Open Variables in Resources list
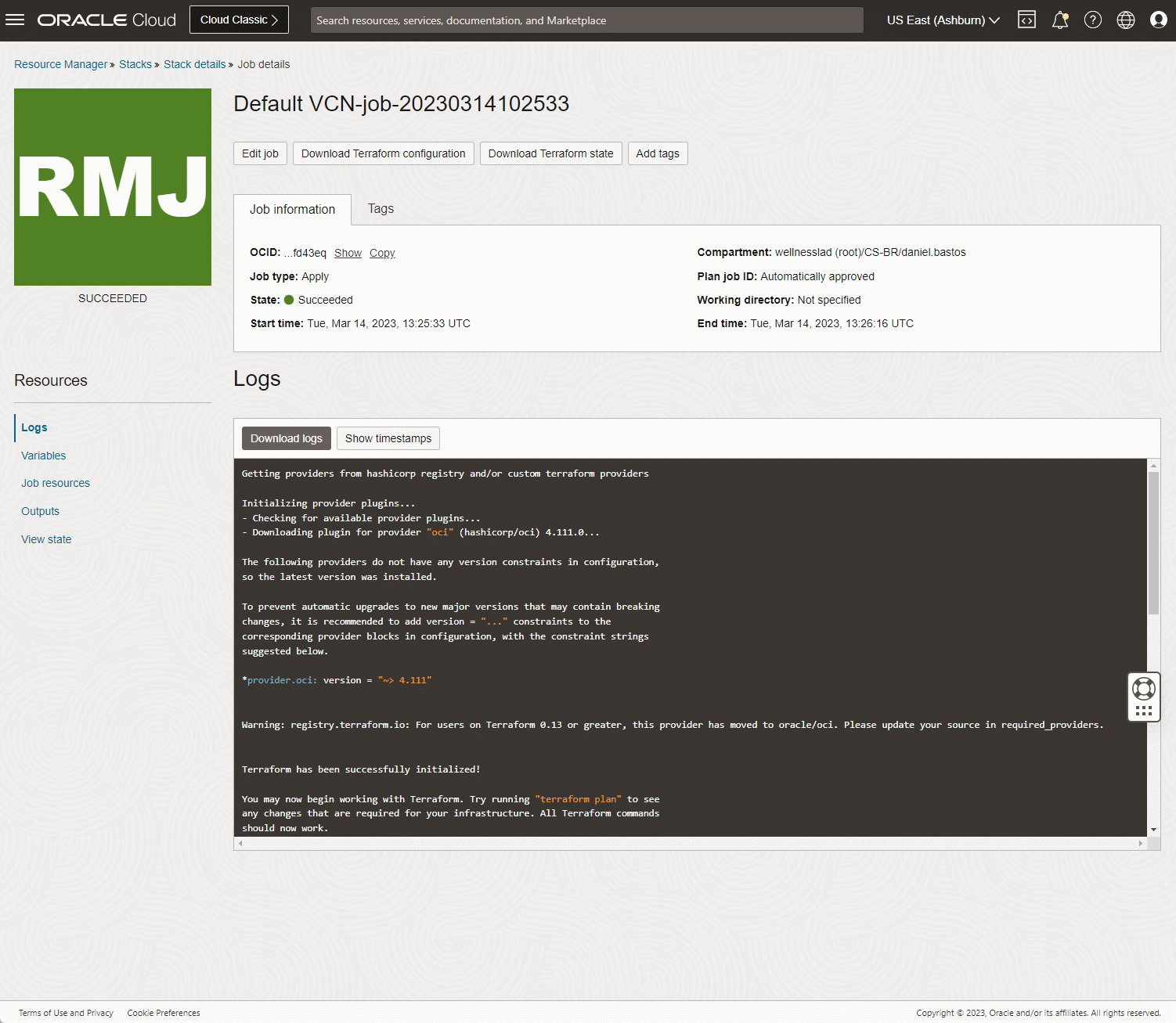This screenshot has width=1176, height=1023. point(44,456)
